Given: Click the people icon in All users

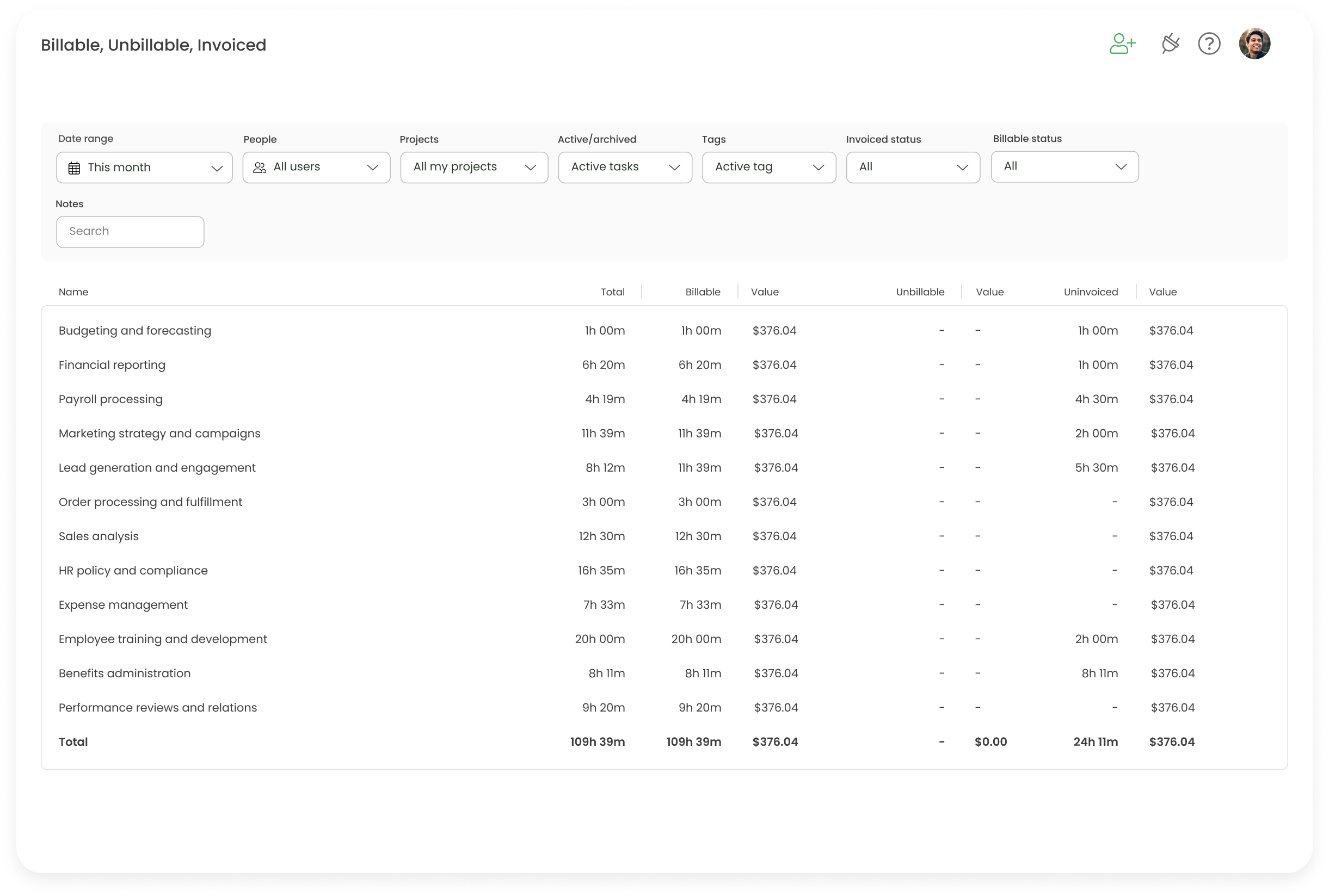Looking at the screenshot, I should point(260,168).
